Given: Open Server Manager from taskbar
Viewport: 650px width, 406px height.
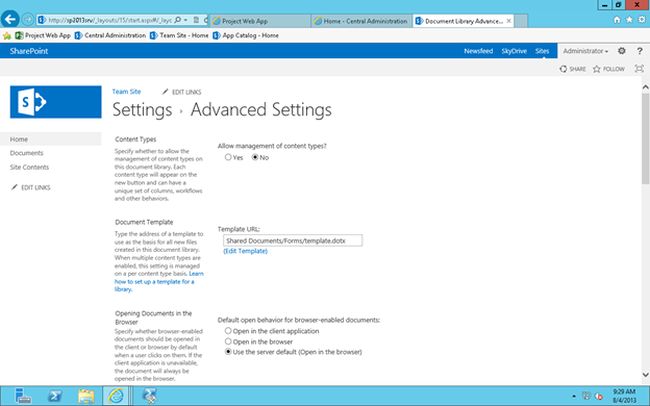Looking at the screenshot, I should pyautogui.click(x=23, y=396).
